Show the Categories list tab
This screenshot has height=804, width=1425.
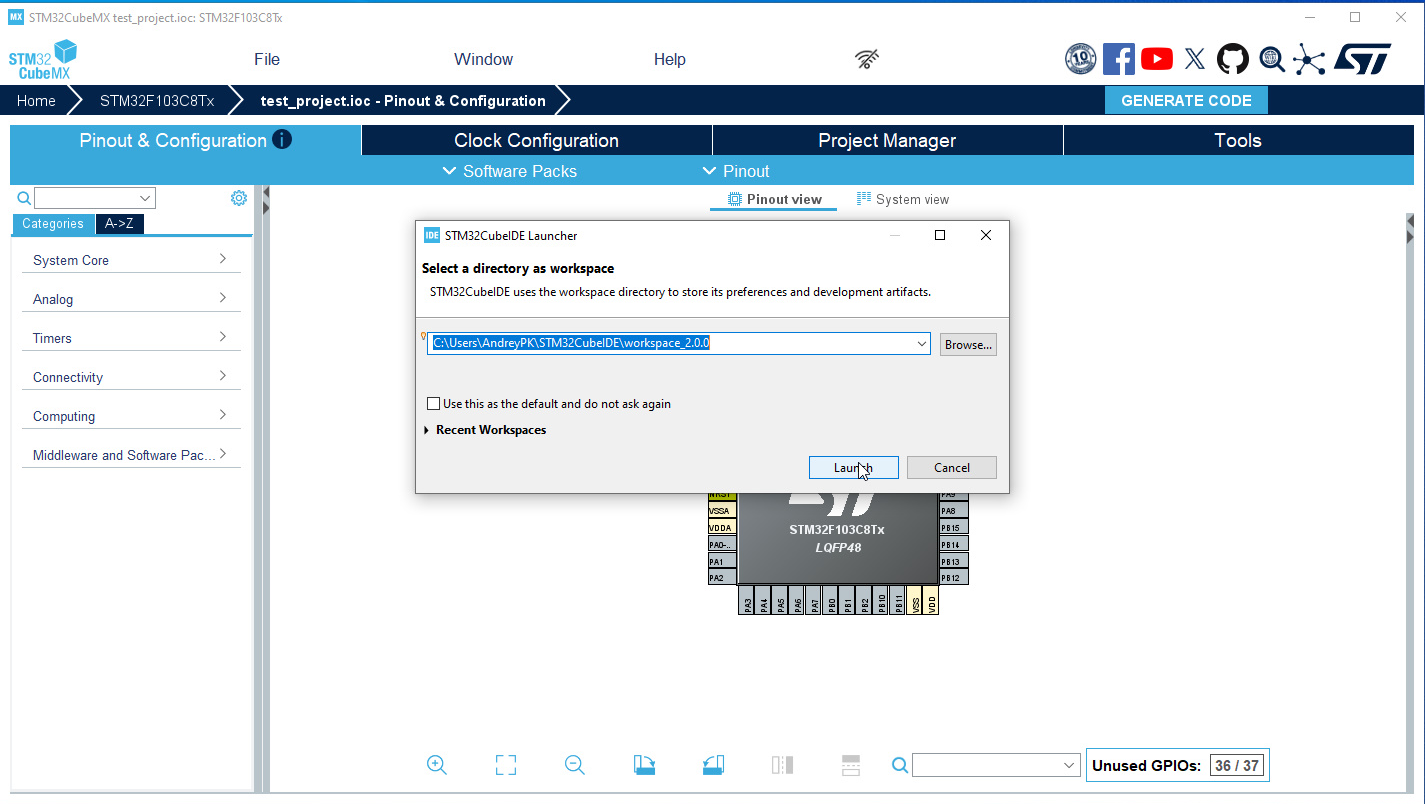click(53, 224)
